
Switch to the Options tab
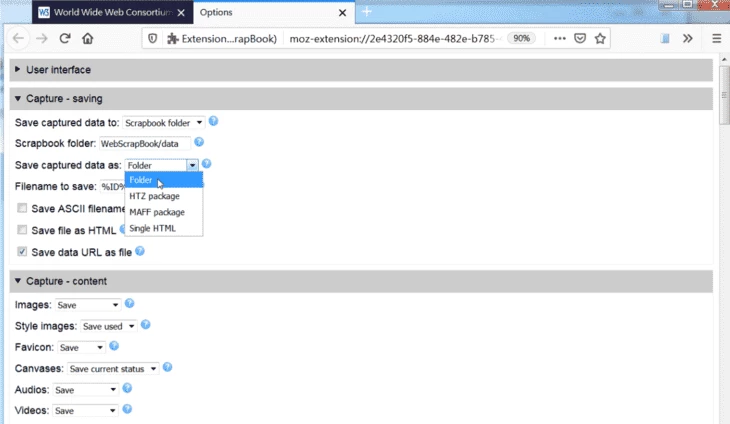(274, 13)
